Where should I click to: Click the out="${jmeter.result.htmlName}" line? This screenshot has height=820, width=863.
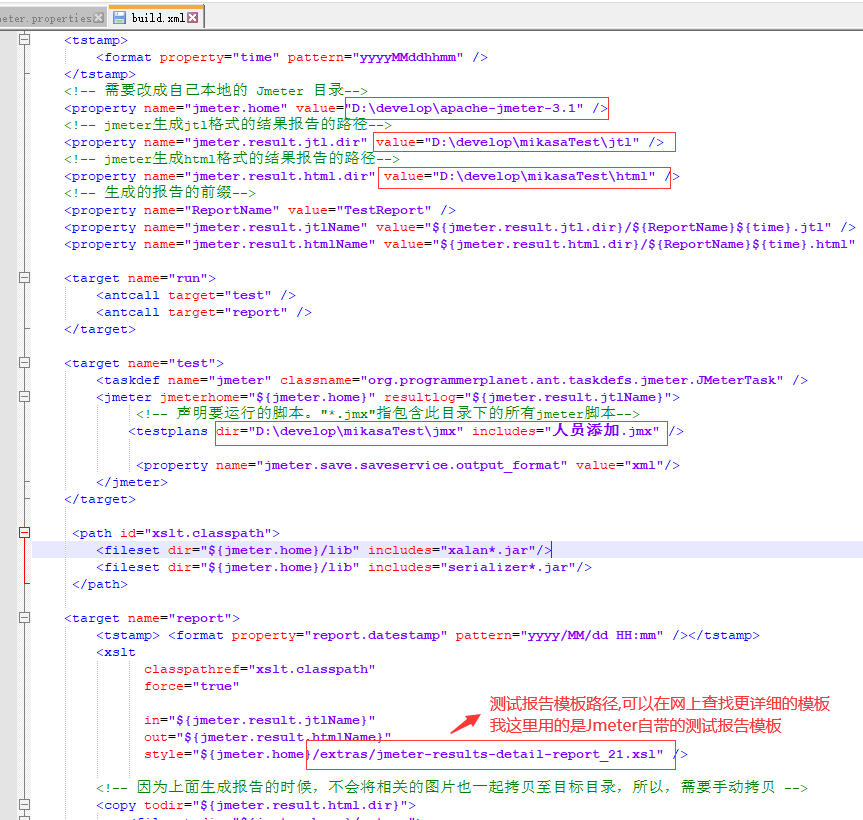tap(267, 737)
